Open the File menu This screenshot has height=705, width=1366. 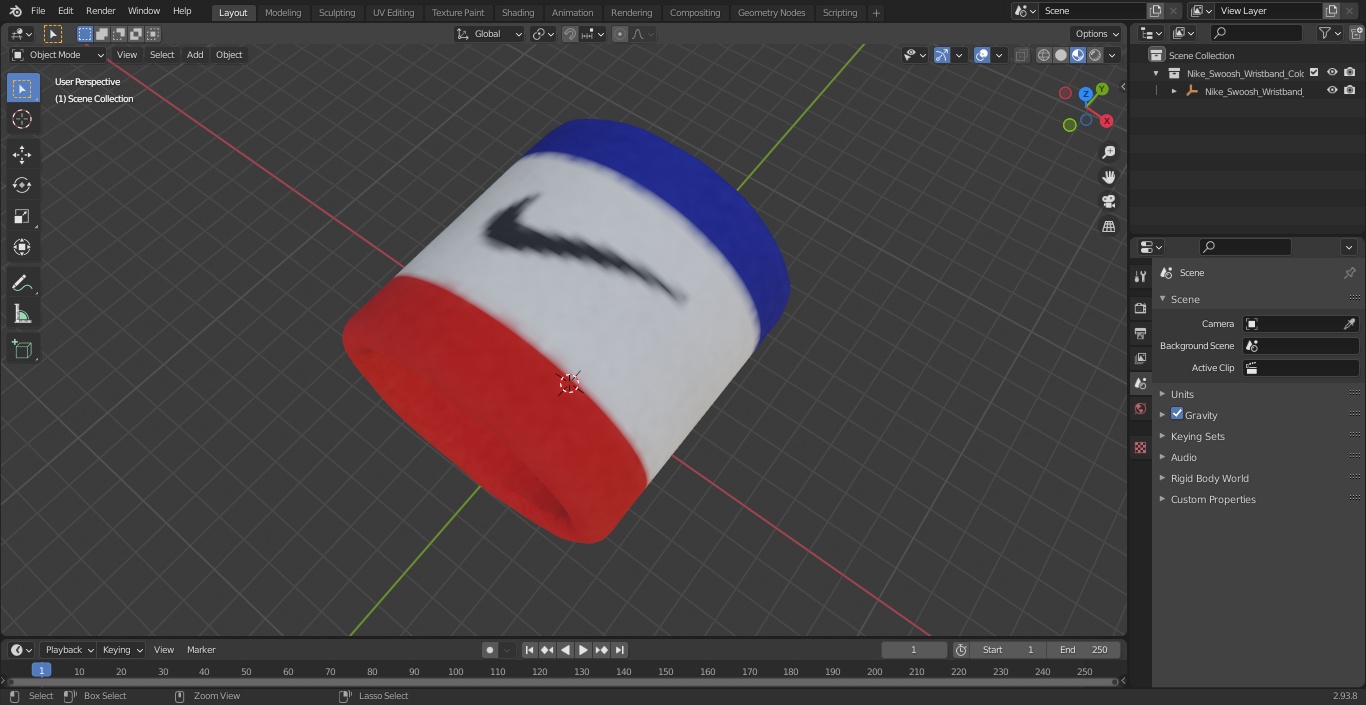pos(38,11)
